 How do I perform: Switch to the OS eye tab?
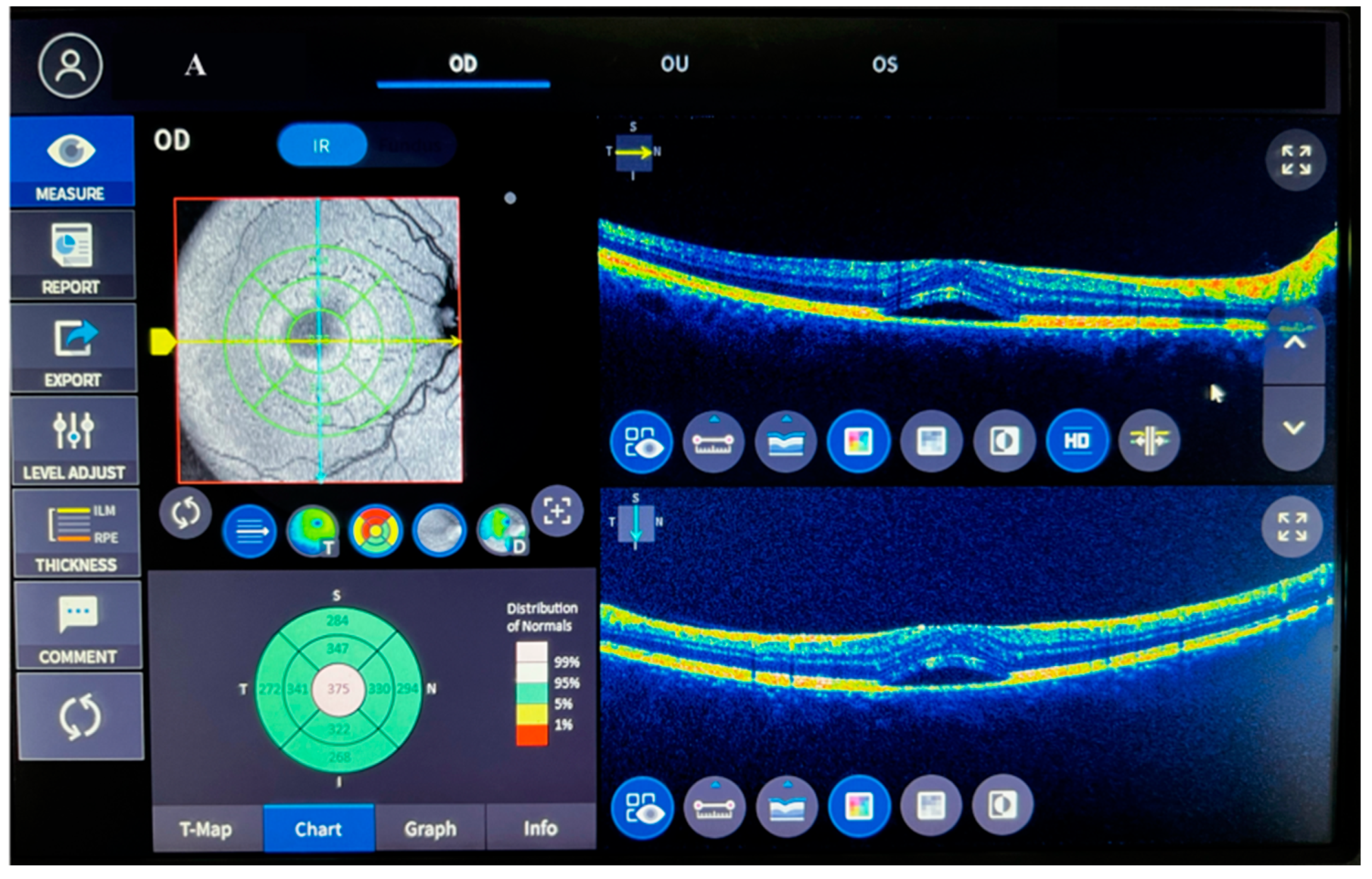pos(884,64)
